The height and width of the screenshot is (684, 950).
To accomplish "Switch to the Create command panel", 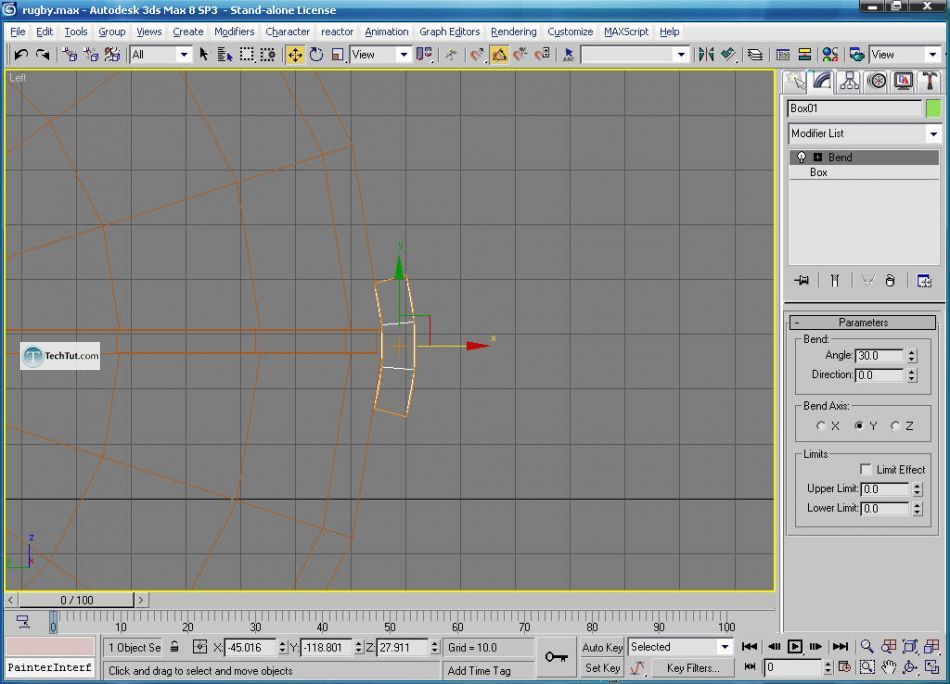I will click(x=795, y=81).
